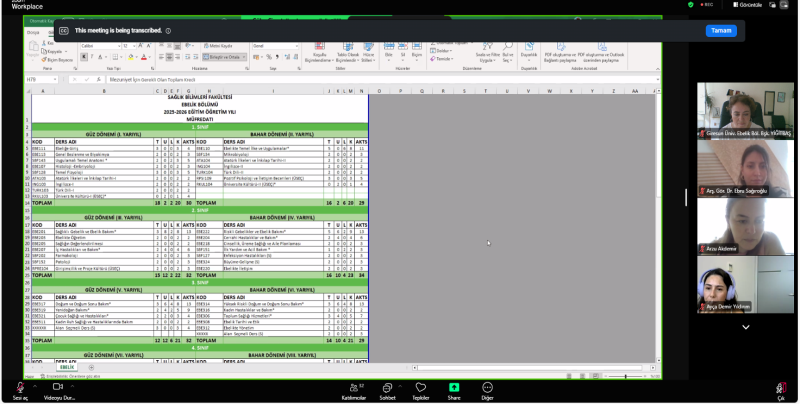Open Tepkiler reactions menu
The height and width of the screenshot is (404, 800).
(420, 391)
